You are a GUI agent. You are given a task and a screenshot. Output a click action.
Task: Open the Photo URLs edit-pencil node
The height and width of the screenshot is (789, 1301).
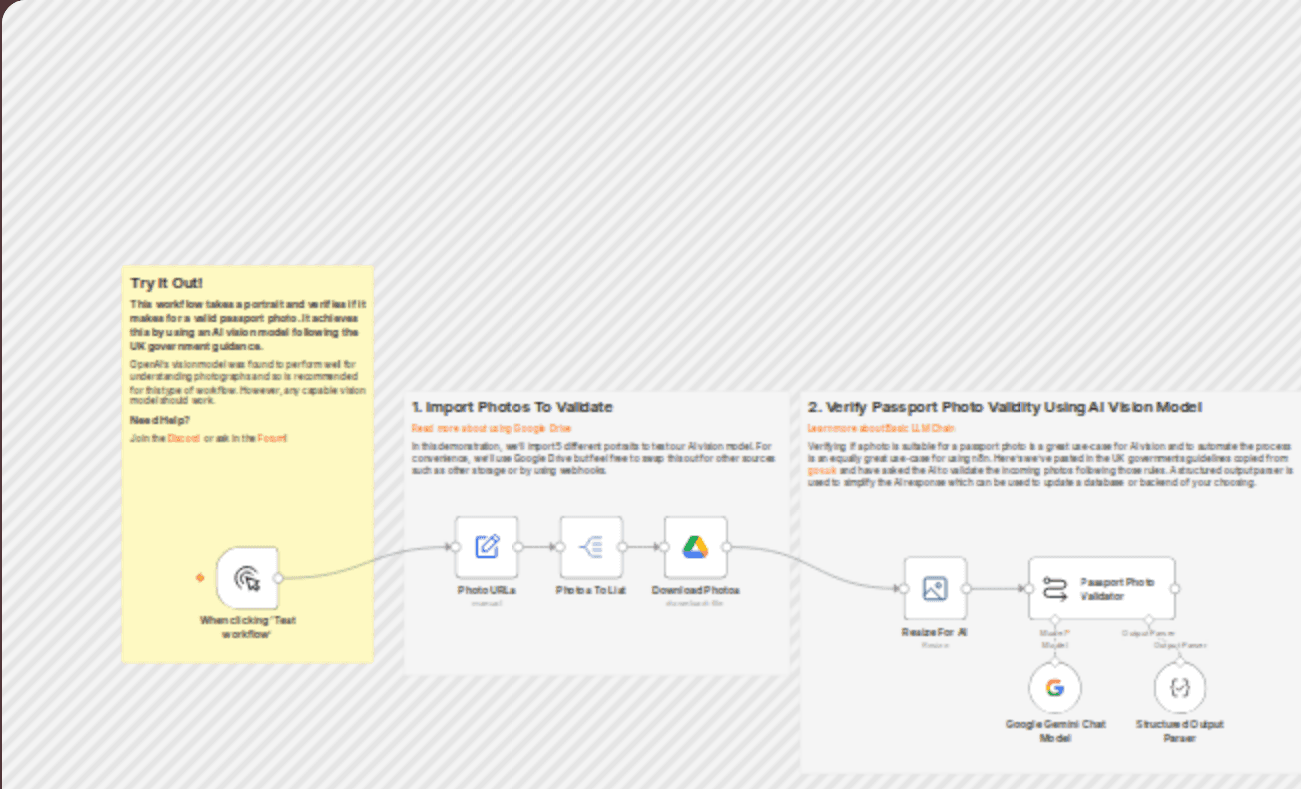pos(487,547)
